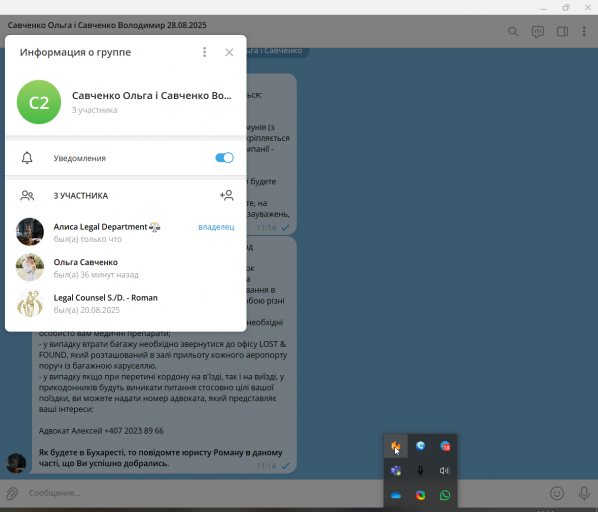Click phone number +407 2023 89 66
This screenshot has height=512, width=598.
(x=134, y=431)
